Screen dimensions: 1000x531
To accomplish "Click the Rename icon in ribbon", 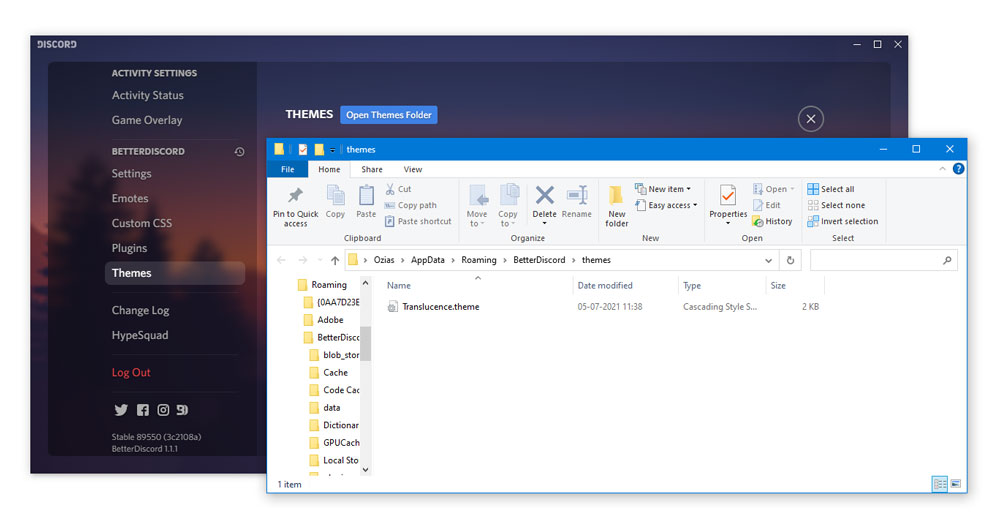I will click(x=577, y=194).
